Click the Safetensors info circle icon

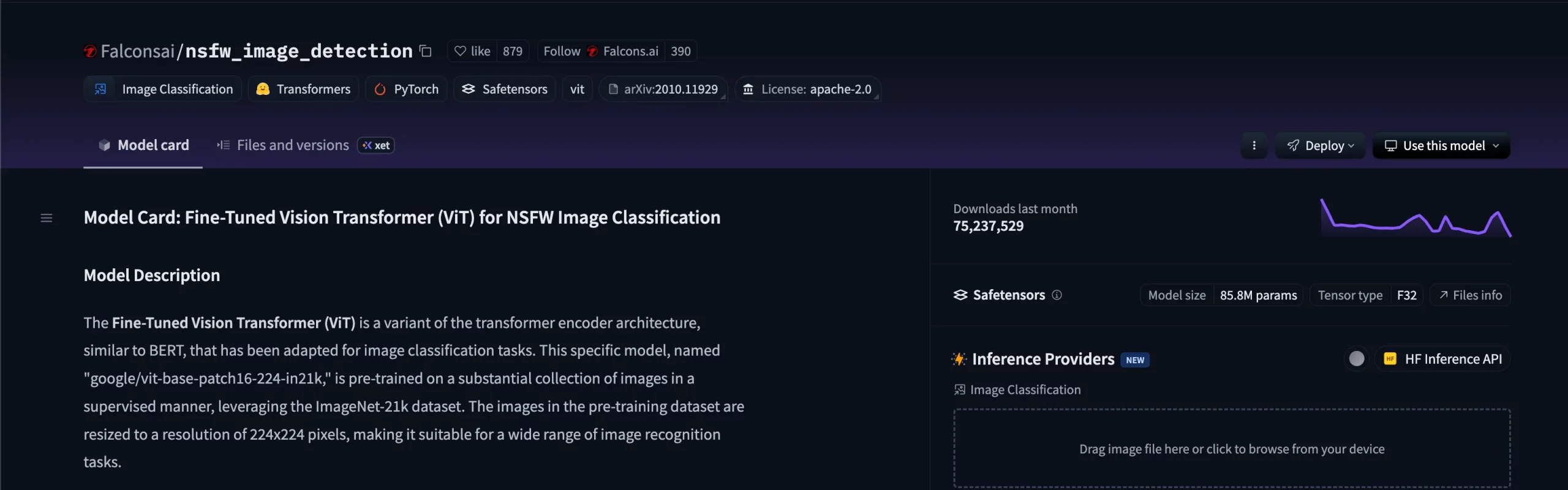1057,295
